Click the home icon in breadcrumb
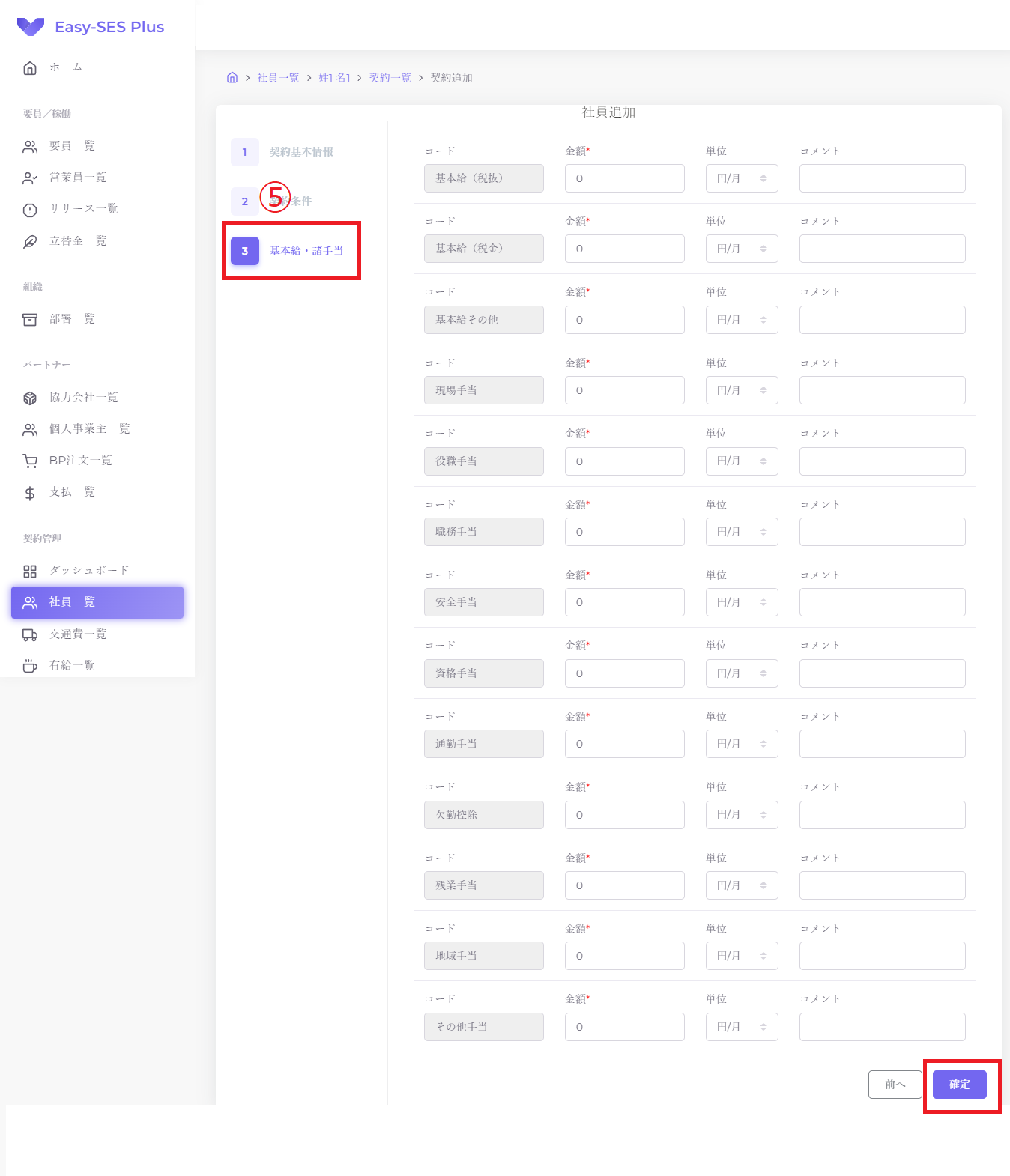This screenshot has width=1010, height=1176. [x=232, y=78]
